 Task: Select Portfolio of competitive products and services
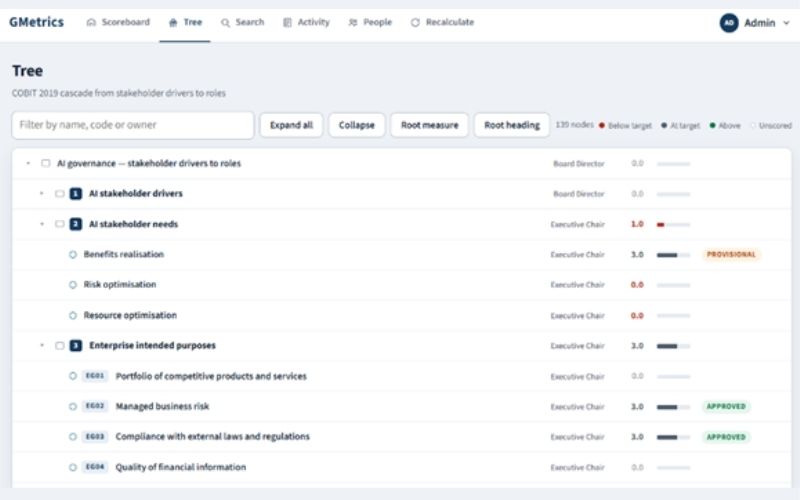(211, 376)
